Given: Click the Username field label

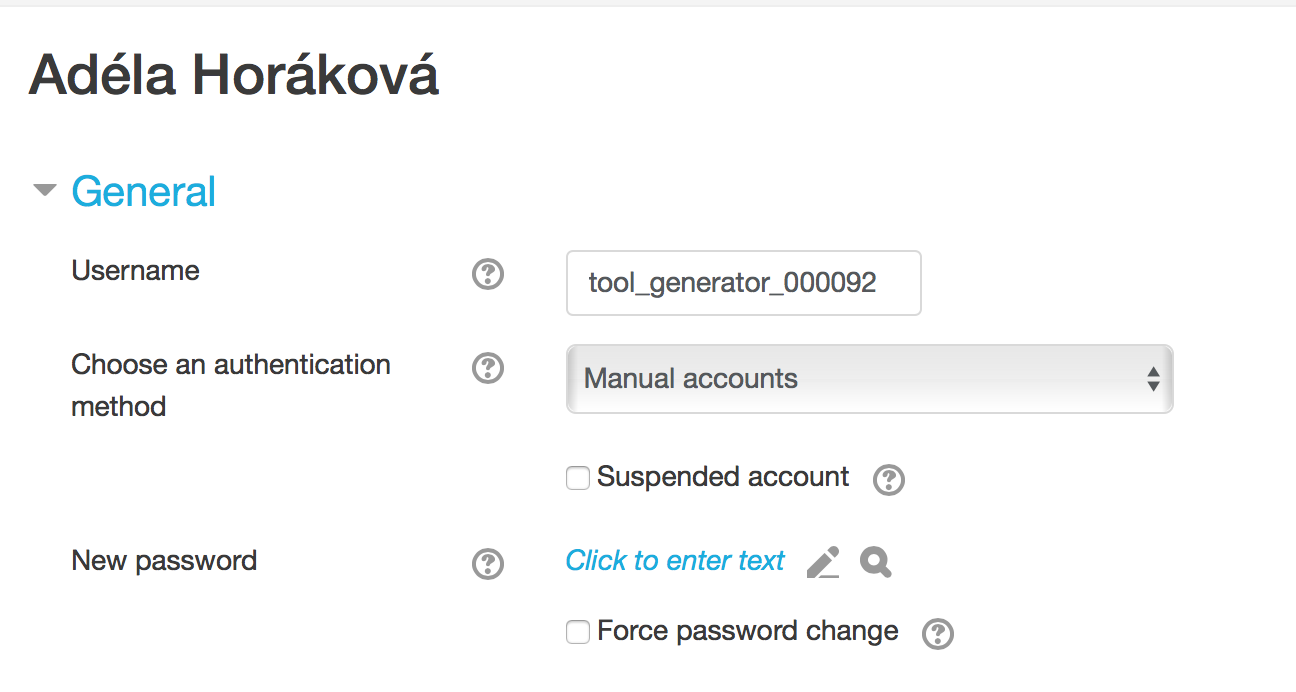Looking at the screenshot, I should (x=135, y=271).
